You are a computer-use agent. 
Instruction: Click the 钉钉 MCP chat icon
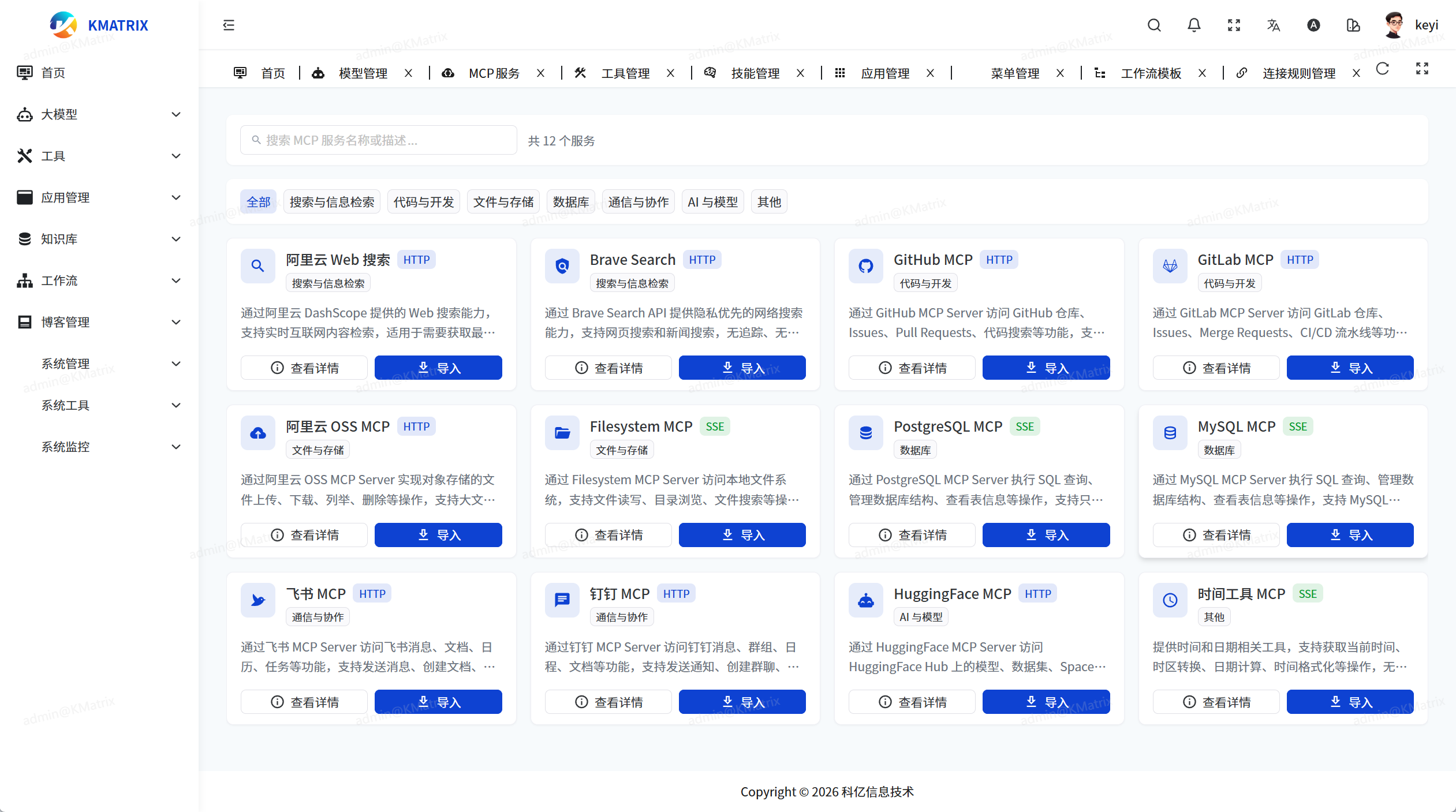(x=562, y=600)
